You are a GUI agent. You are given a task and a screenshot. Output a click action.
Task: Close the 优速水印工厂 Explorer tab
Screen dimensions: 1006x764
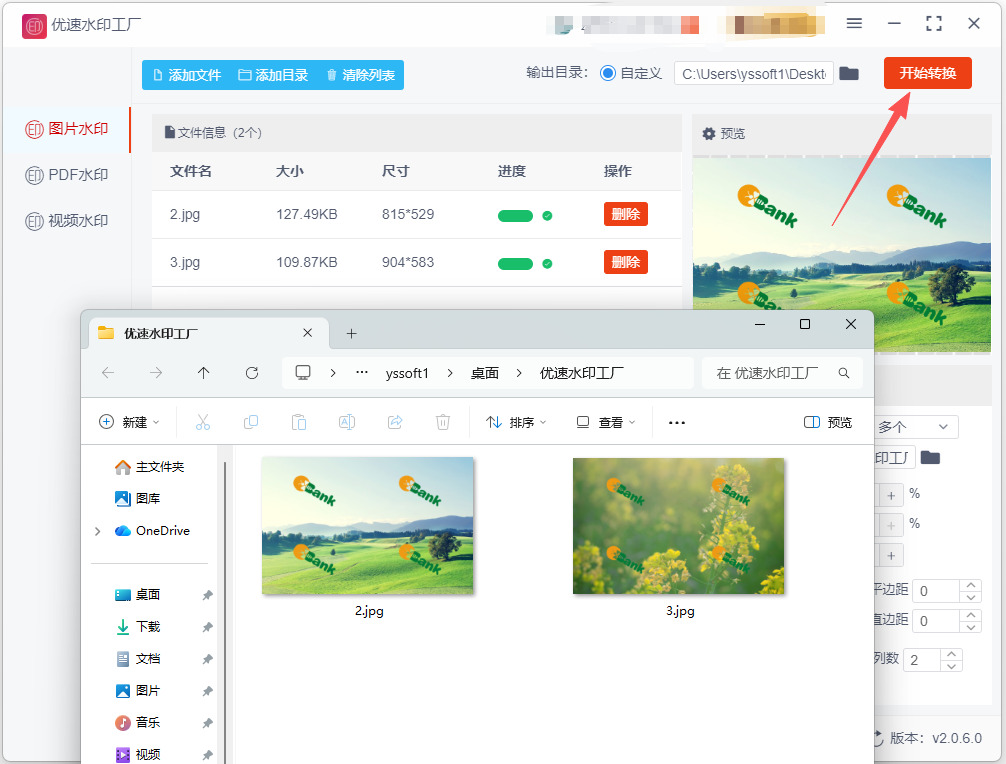(x=308, y=333)
